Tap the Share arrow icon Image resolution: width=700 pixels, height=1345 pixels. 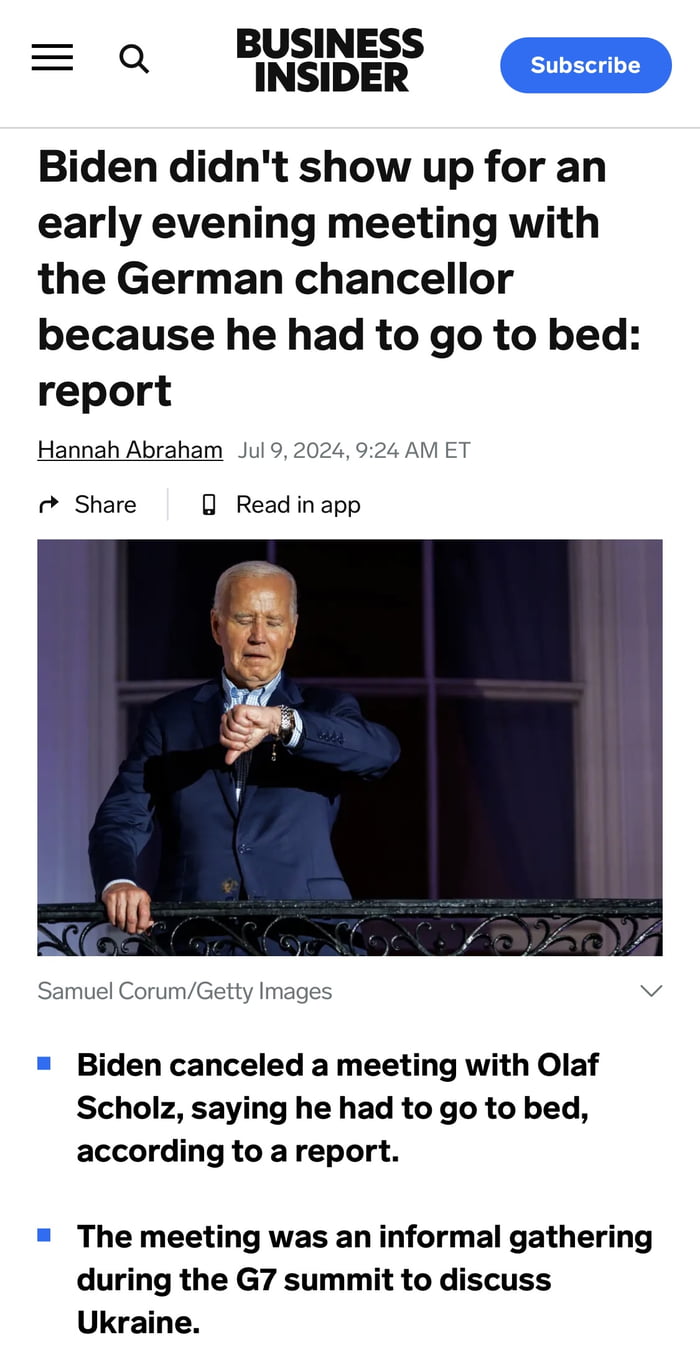point(48,505)
